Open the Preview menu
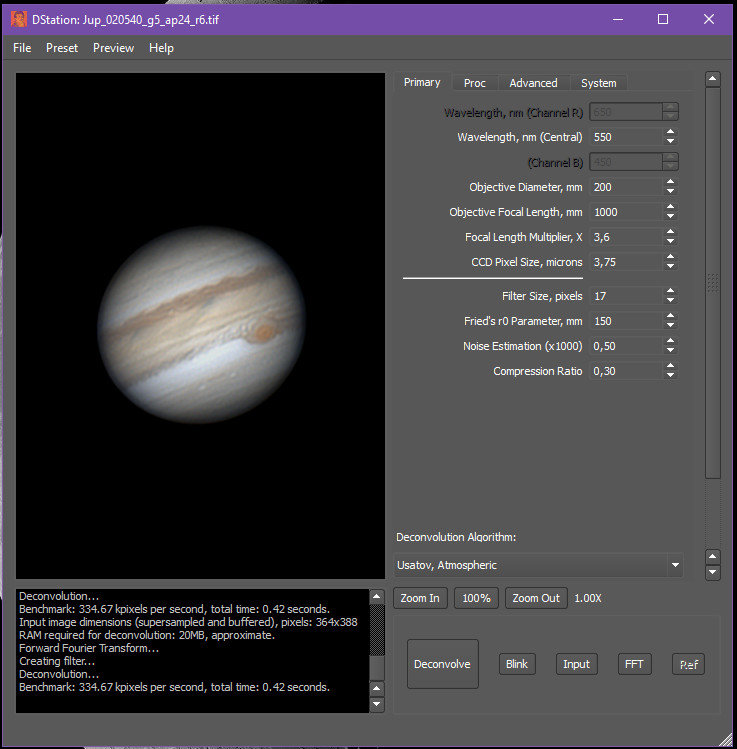Screen dimensions: 737x749 click(113, 48)
